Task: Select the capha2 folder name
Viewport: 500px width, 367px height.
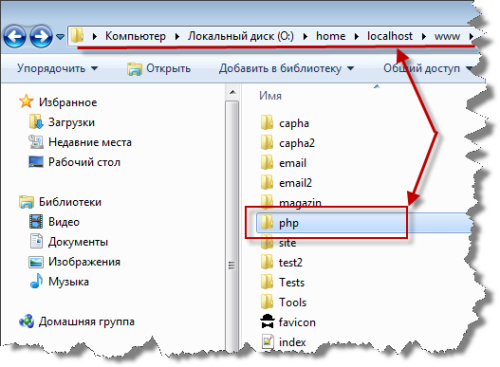Action: pyautogui.click(x=297, y=143)
